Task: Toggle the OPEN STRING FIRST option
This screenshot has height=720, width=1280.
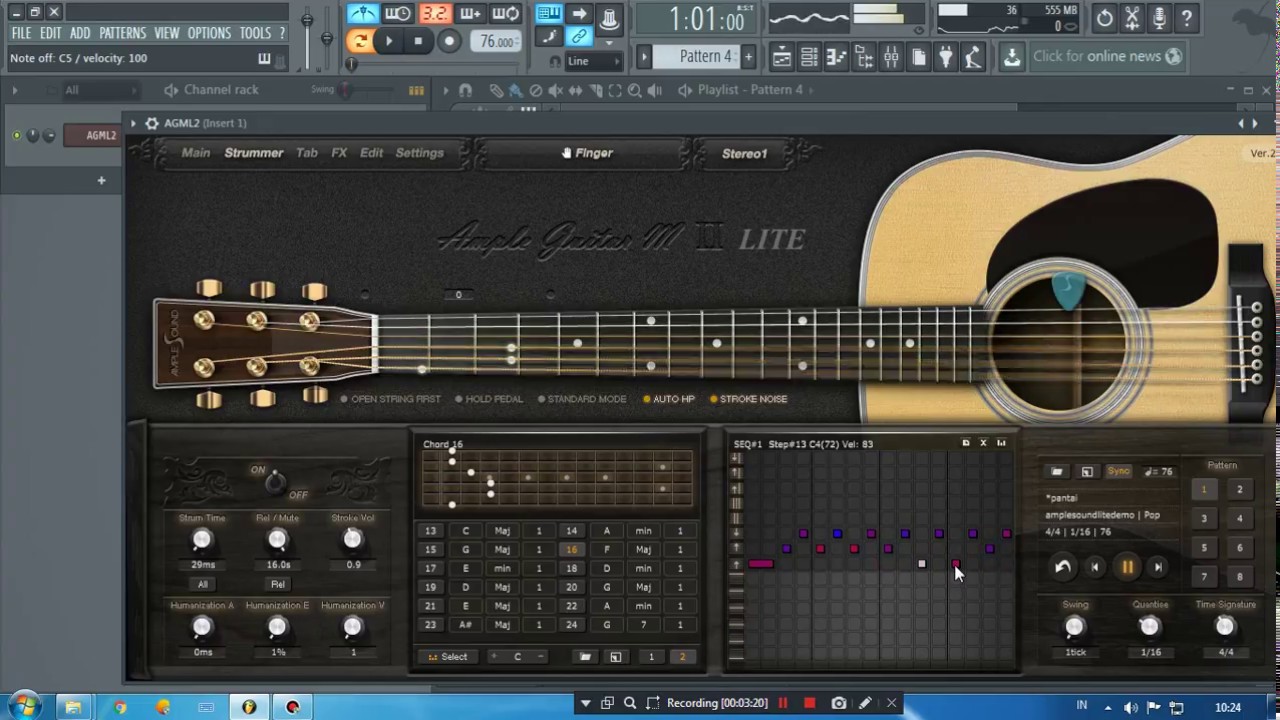Action: tap(391, 399)
